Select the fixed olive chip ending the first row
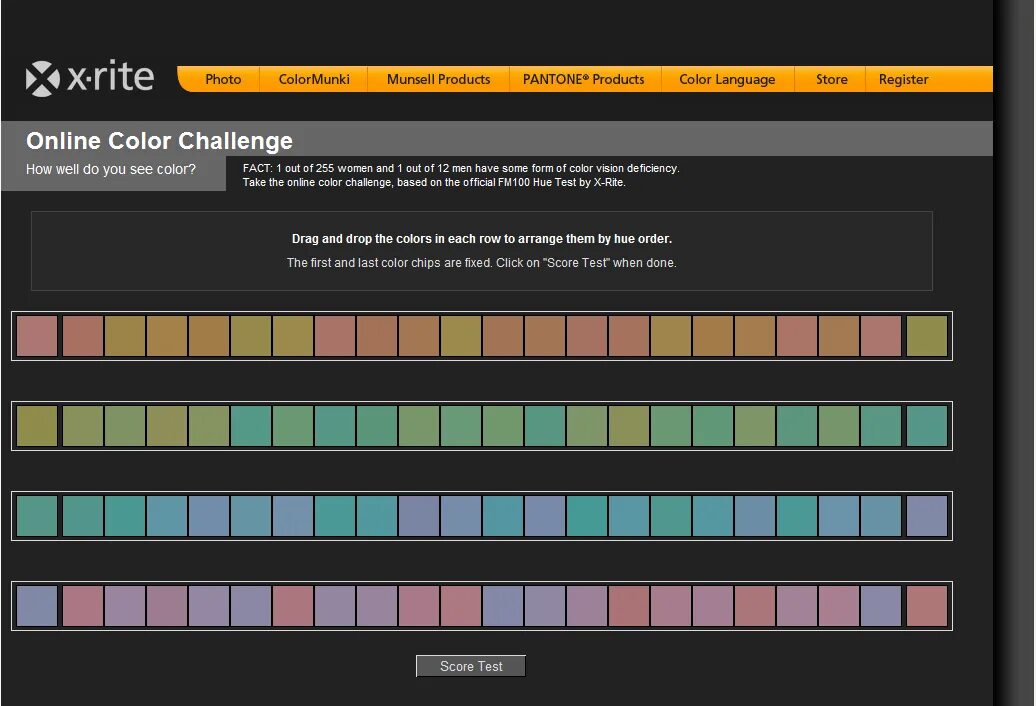 coord(927,336)
